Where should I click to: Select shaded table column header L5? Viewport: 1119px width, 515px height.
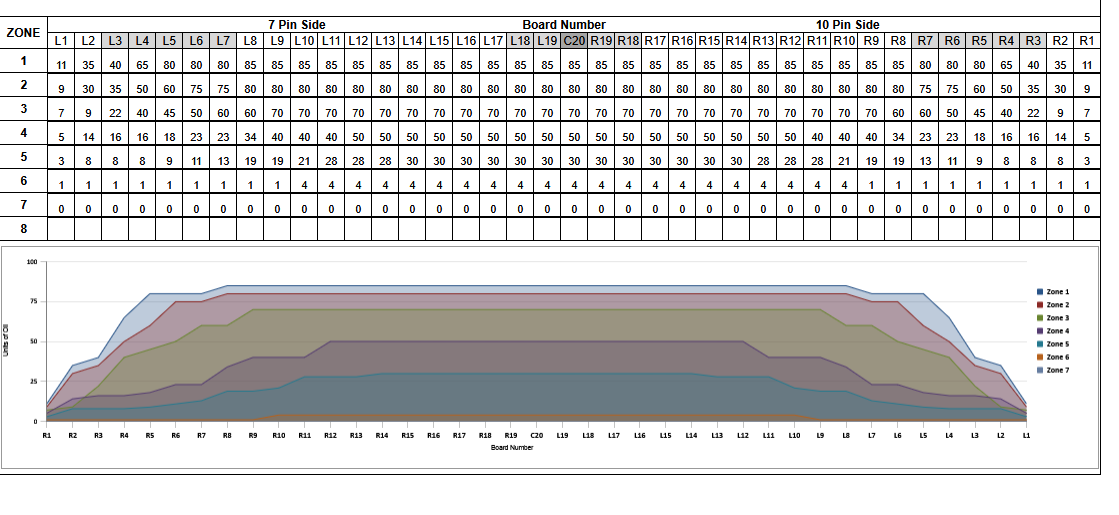click(x=169, y=41)
